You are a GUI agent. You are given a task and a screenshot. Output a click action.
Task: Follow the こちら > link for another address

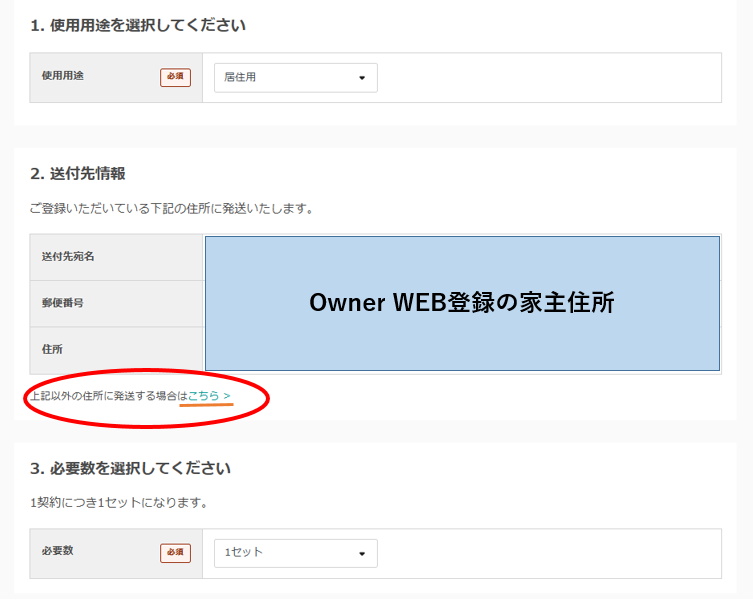click(209, 396)
